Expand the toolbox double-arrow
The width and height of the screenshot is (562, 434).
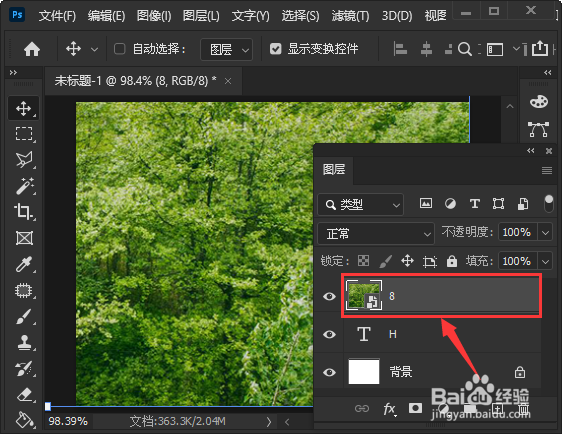(x=13, y=73)
